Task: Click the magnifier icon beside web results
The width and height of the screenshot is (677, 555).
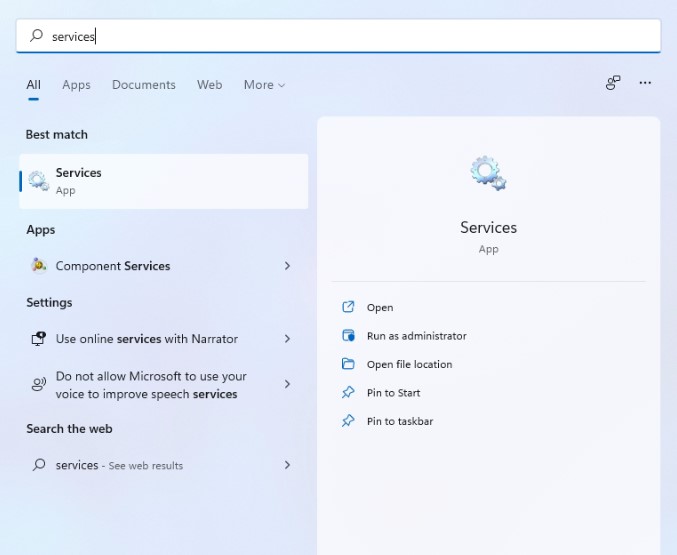Action: point(39,465)
